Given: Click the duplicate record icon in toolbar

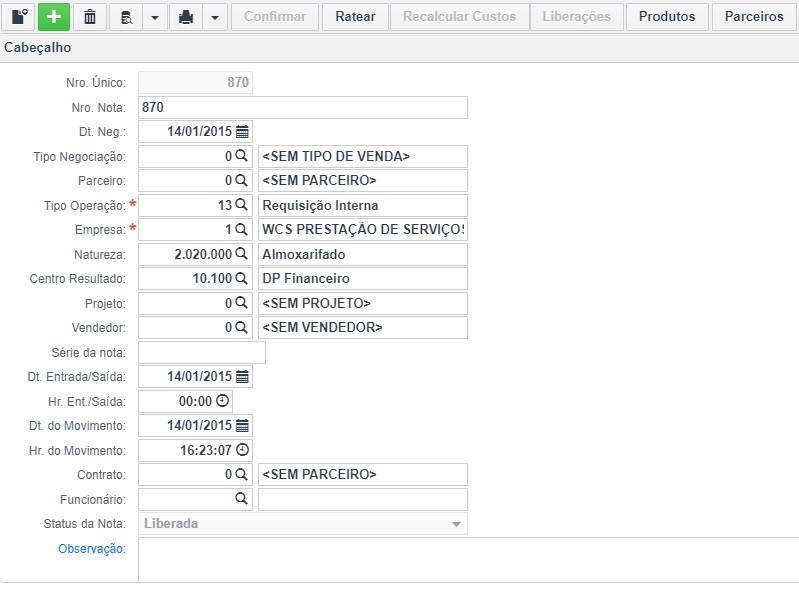Looking at the screenshot, I should pyautogui.click(x=19, y=17).
